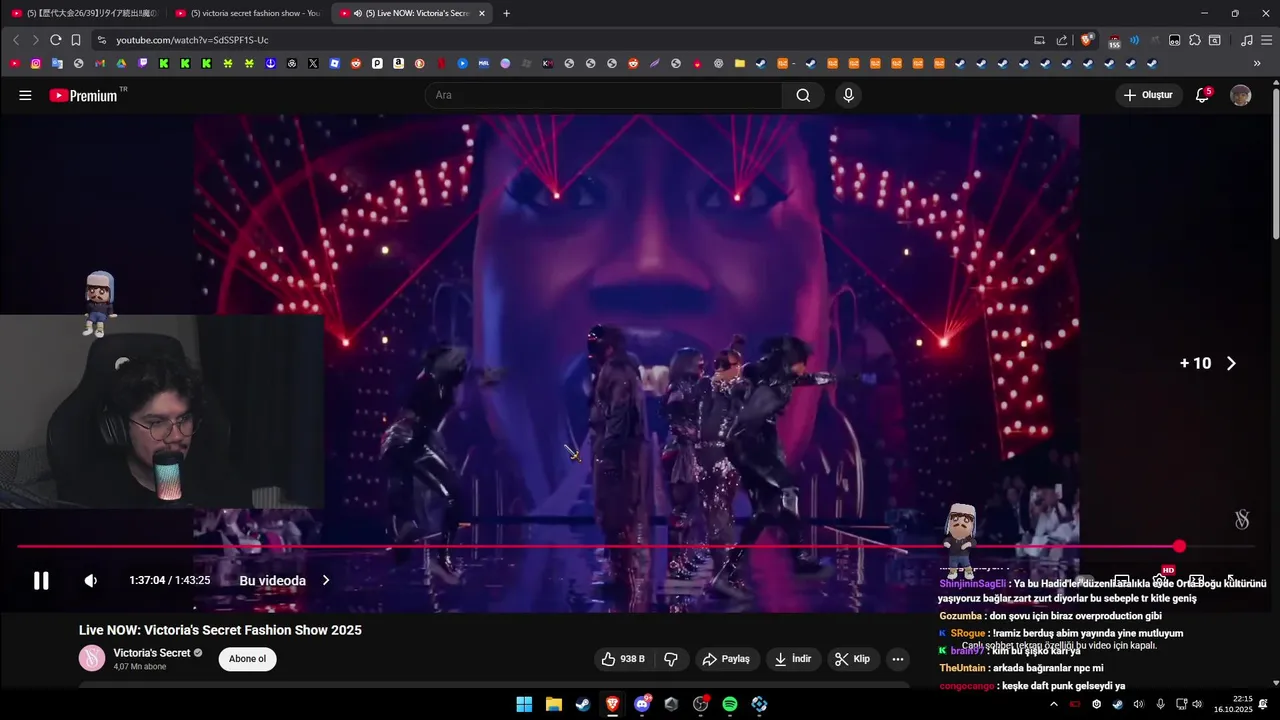Image resolution: width=1280 pixels, height=720 pixels.
Task: Switch to the Japanese-titled YouTube tab
Action: click(84, 13)
